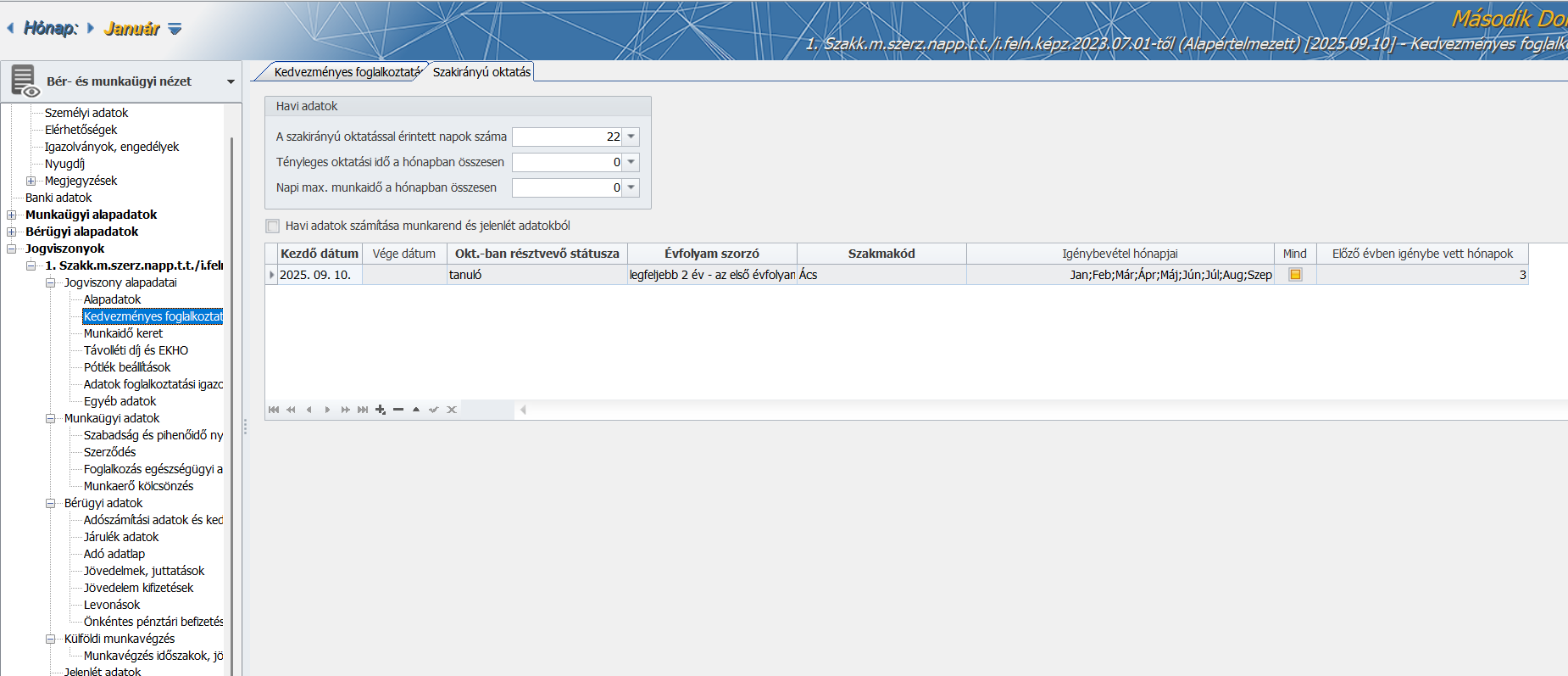Collapse the Jogviszonyok node
This screenshot has width=1568, height=676.
(11, 249)
